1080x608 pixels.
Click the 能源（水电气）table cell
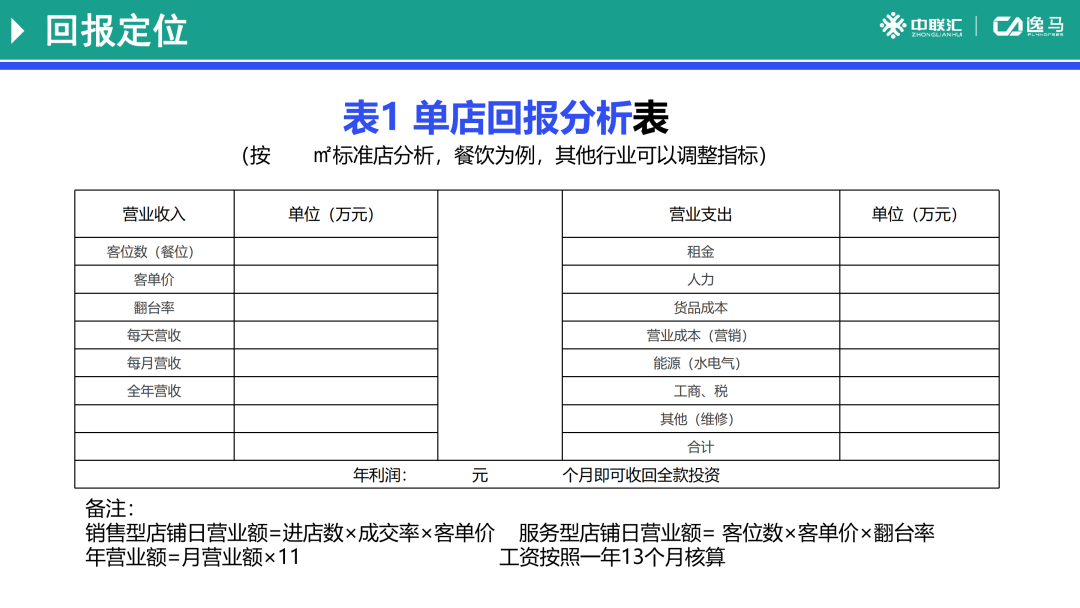click(x=702, y=363)
